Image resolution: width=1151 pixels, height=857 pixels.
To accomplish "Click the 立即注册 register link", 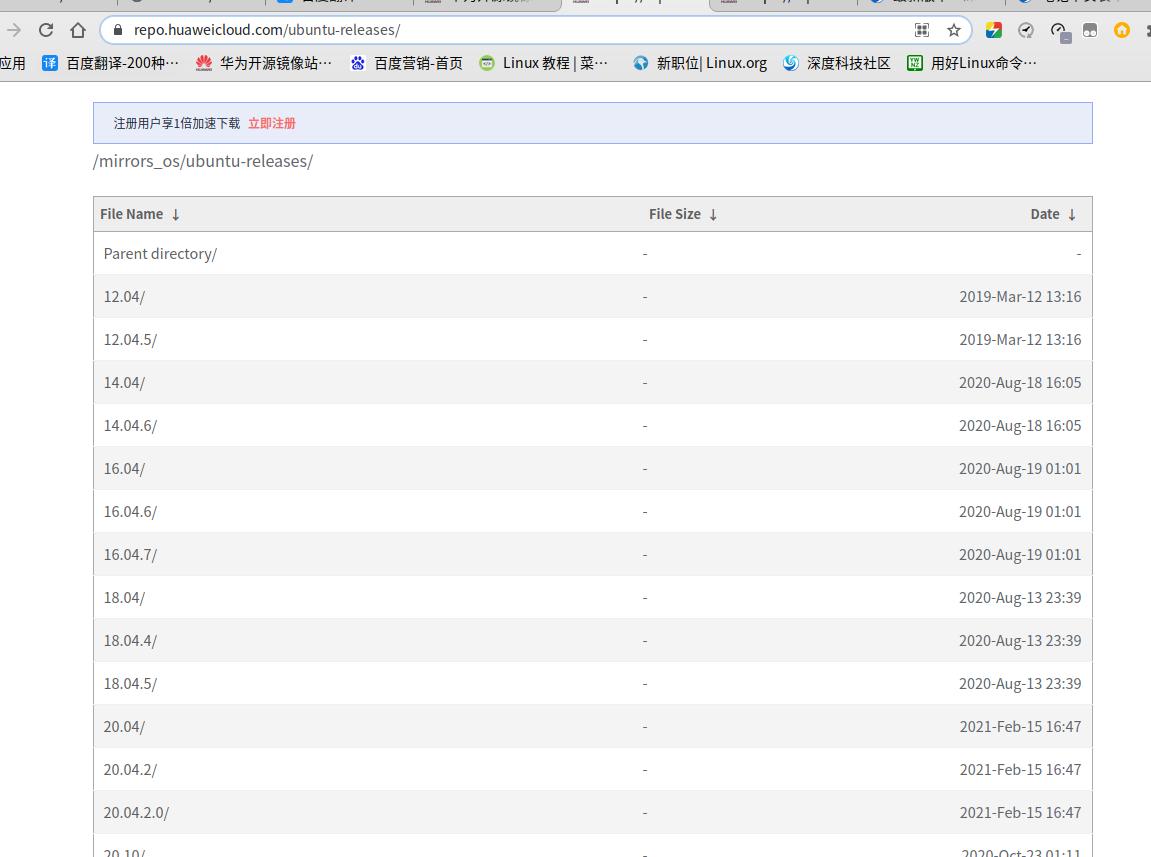I will [272, 123].
